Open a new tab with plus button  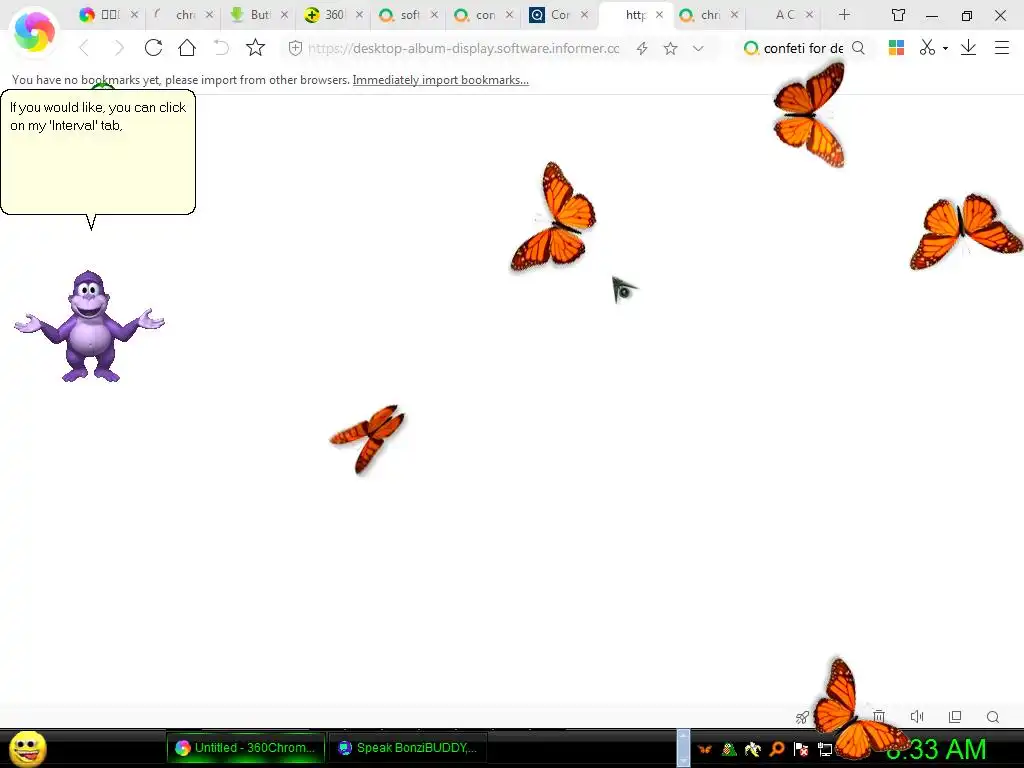[x=844, y=14]
